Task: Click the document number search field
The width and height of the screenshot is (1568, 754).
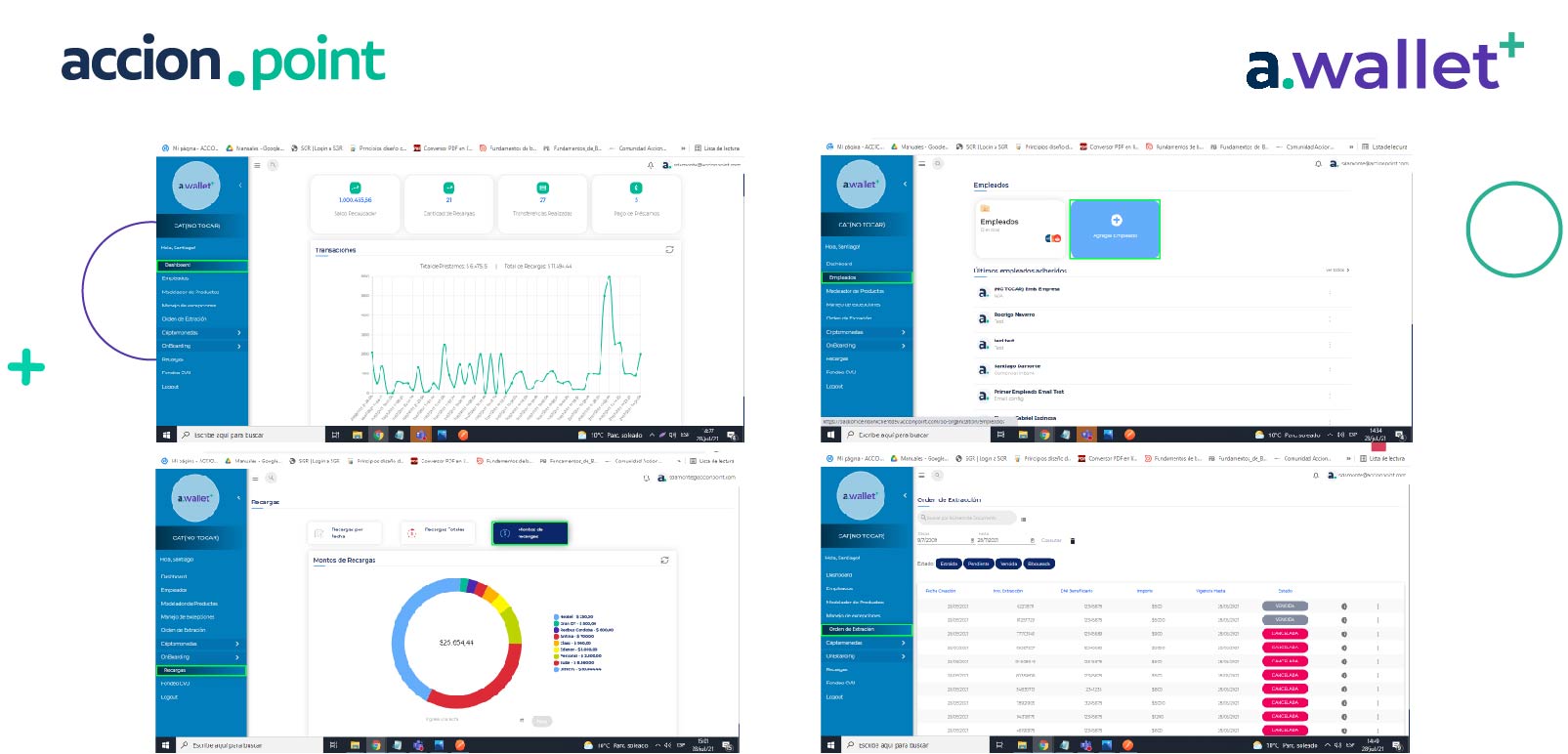Action: pyautogui.click(x=967, y=518)
